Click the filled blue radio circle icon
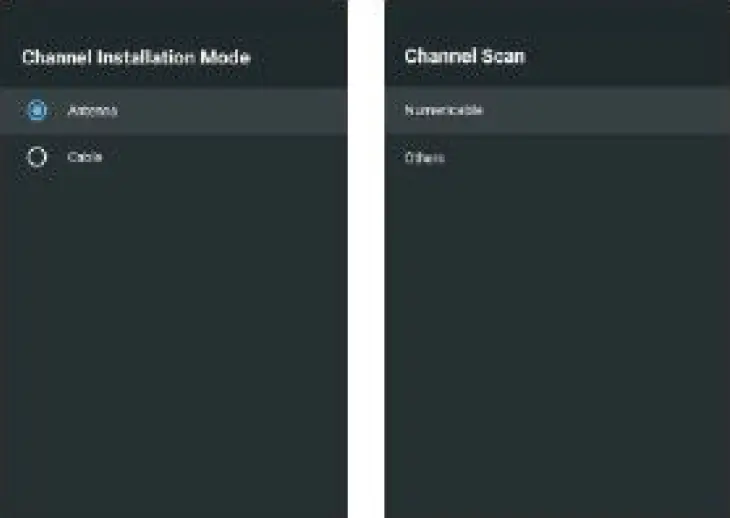730x518 pixels. pos(37,111)
